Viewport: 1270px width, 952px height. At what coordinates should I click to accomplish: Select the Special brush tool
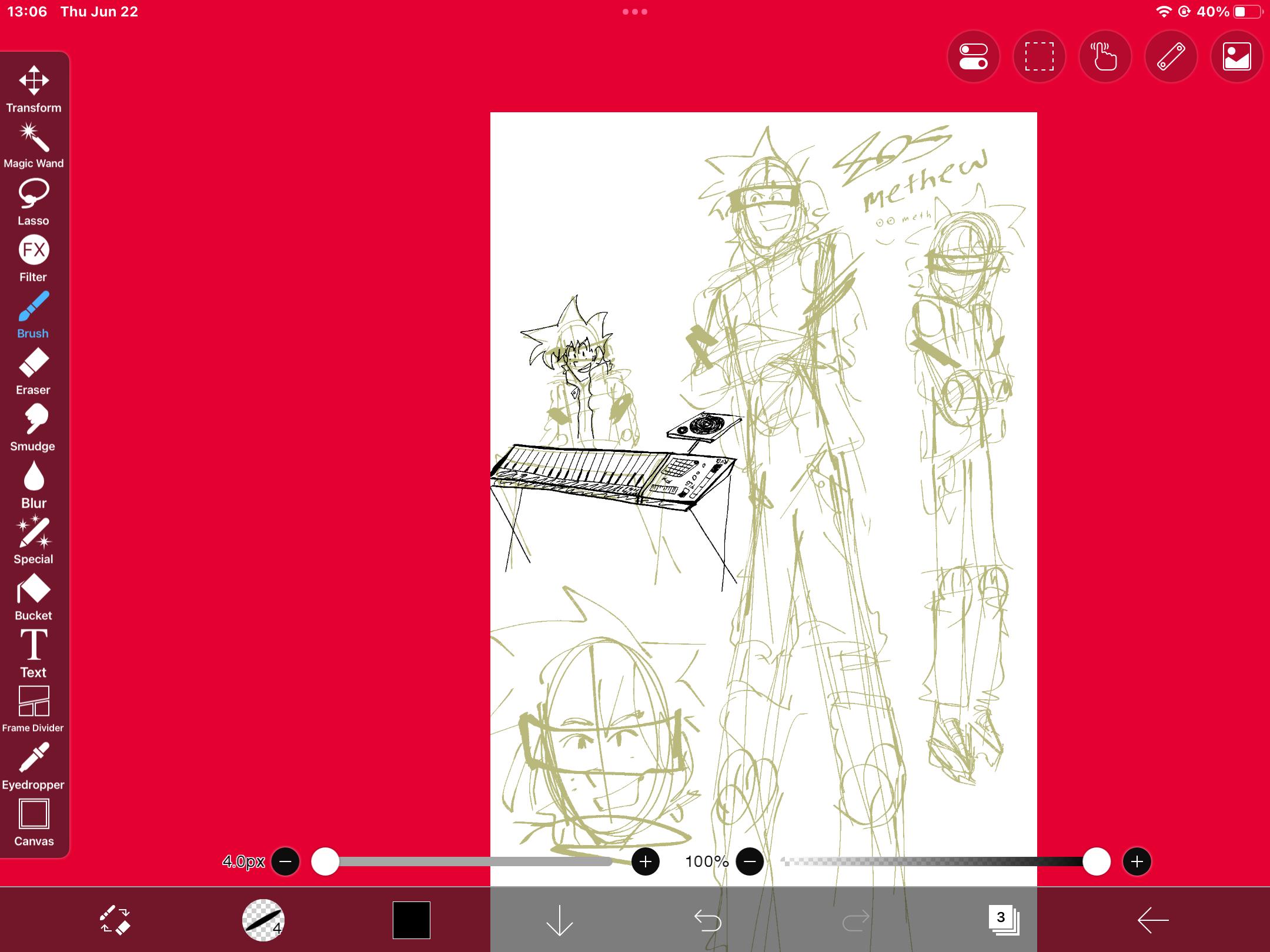pyautogui.click(x=34, y=541)
